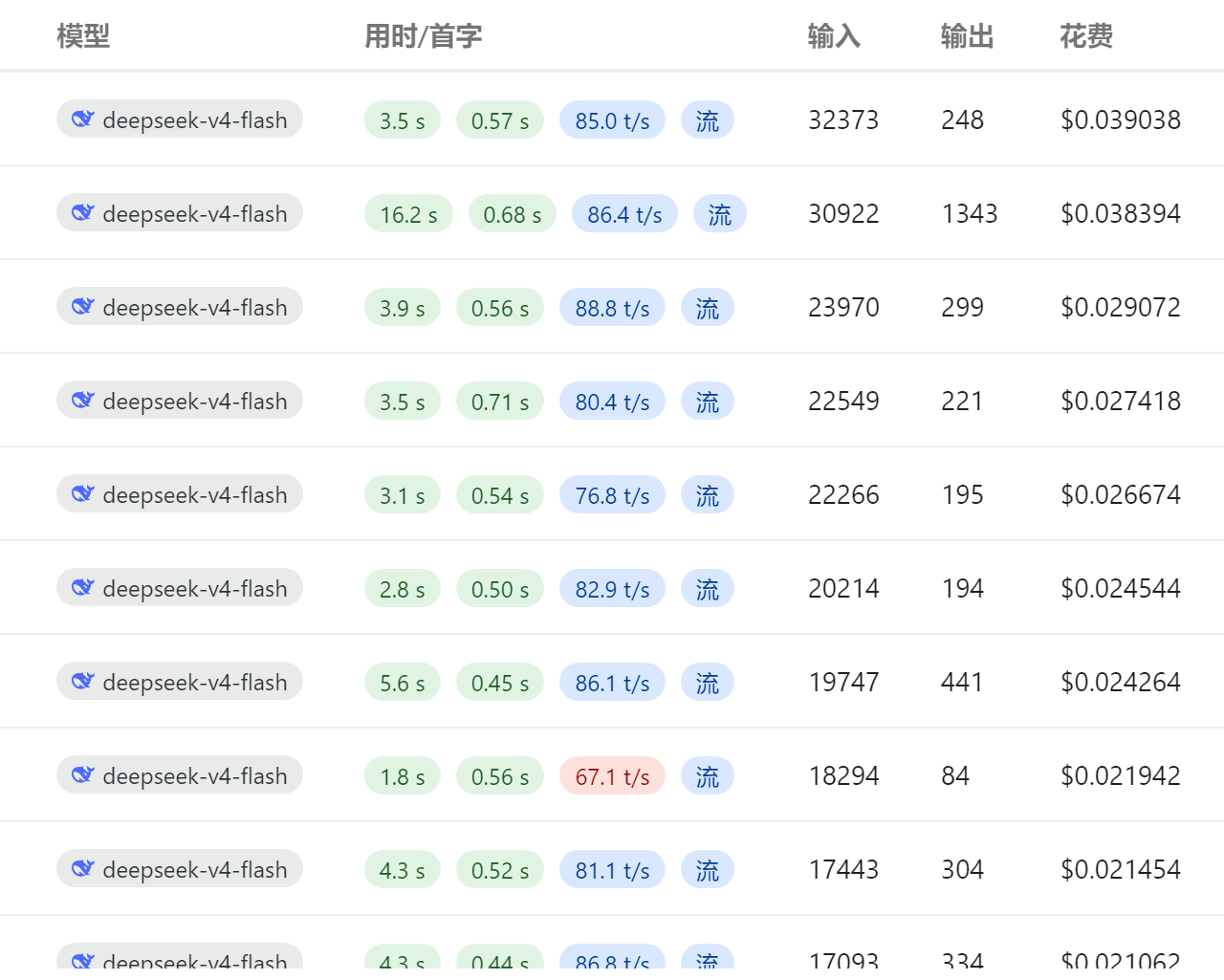Click the 流 stream badge in the 88.8 t/s row
The height and width of the screenshot is (980, 1224).
point(708,308)
